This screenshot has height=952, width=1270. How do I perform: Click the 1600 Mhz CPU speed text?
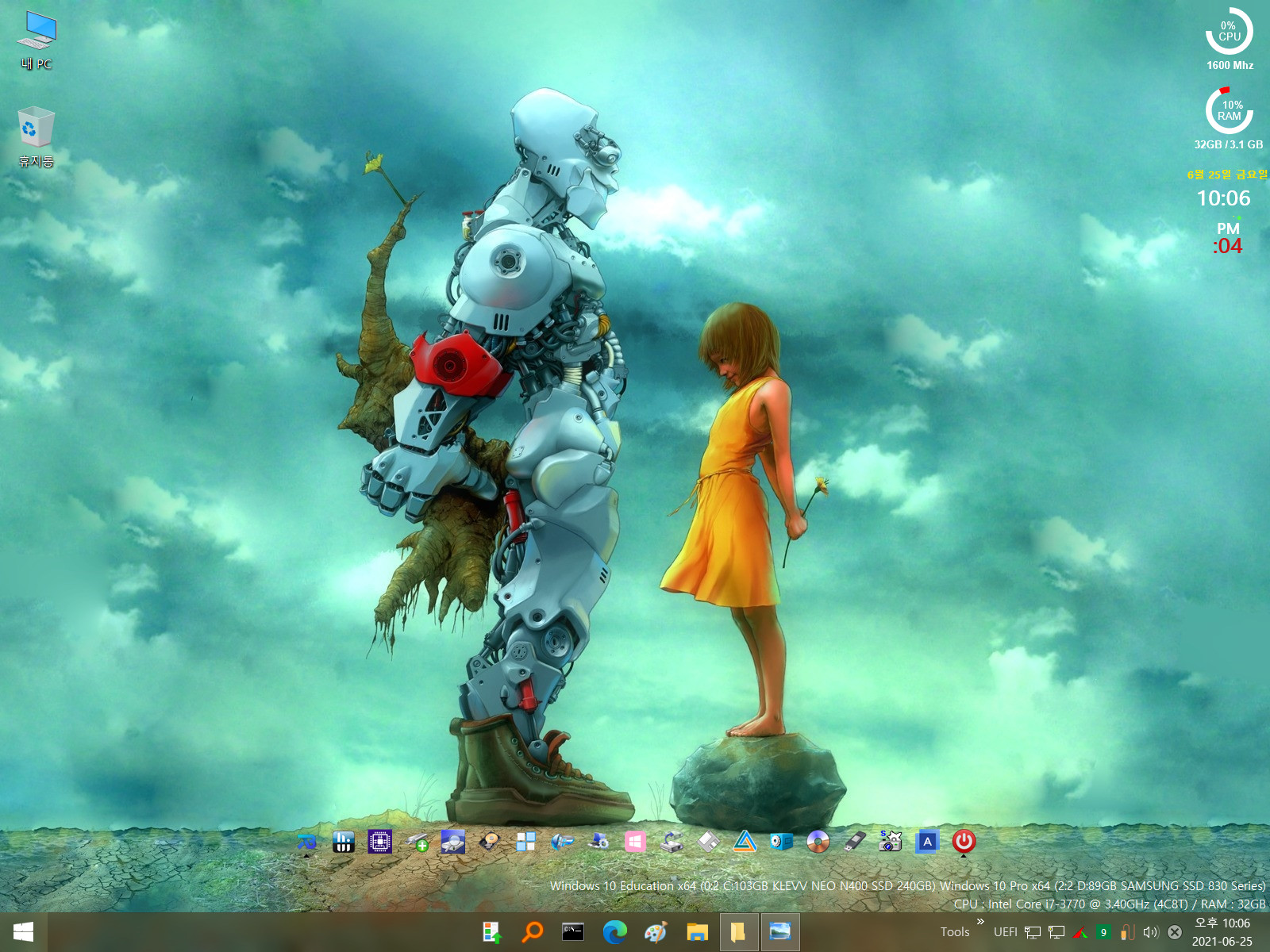pos(1230,65)
